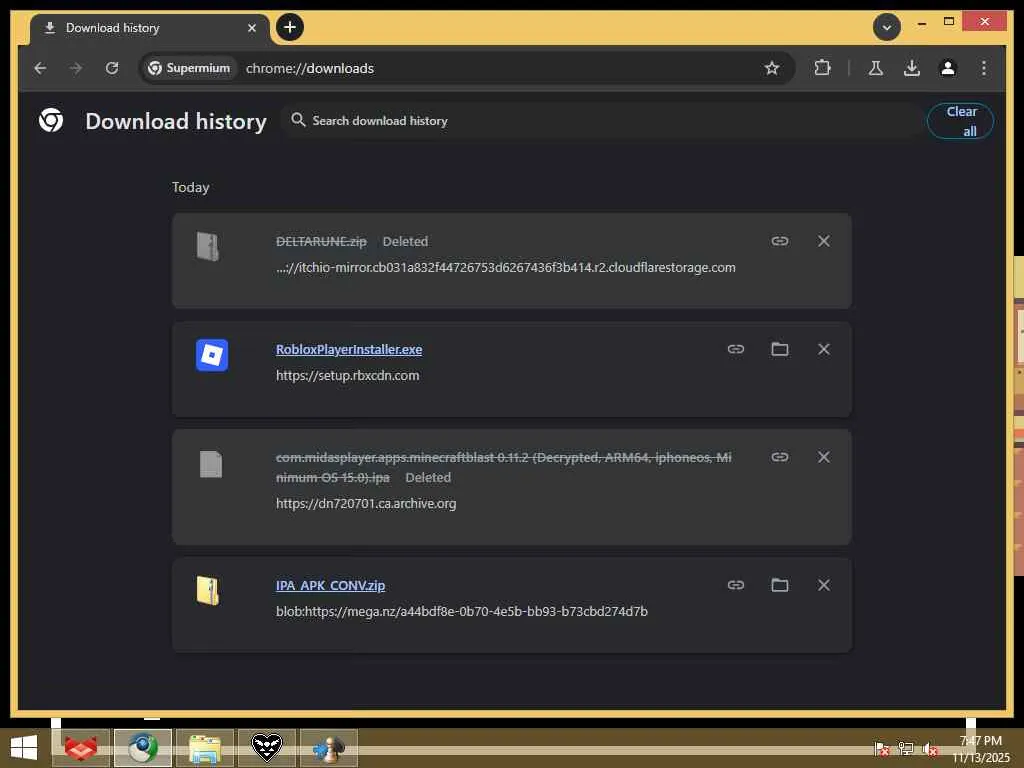1024x768 pixels.
Task: Click the Action Center flag tray icon
Action: tap(881, 748)
